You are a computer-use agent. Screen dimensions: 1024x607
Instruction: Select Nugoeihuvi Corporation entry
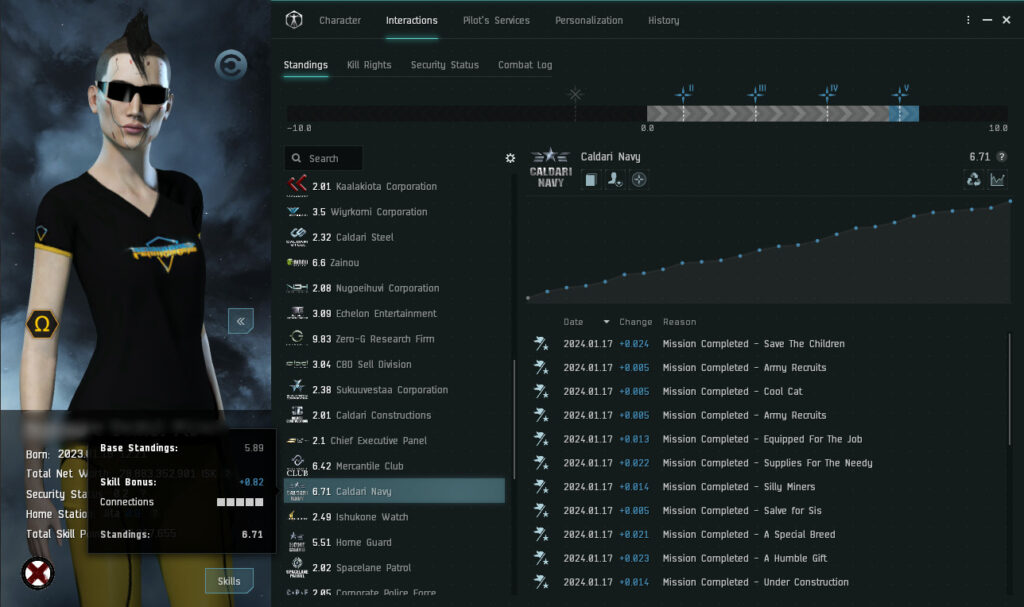(x=394, y=288)
